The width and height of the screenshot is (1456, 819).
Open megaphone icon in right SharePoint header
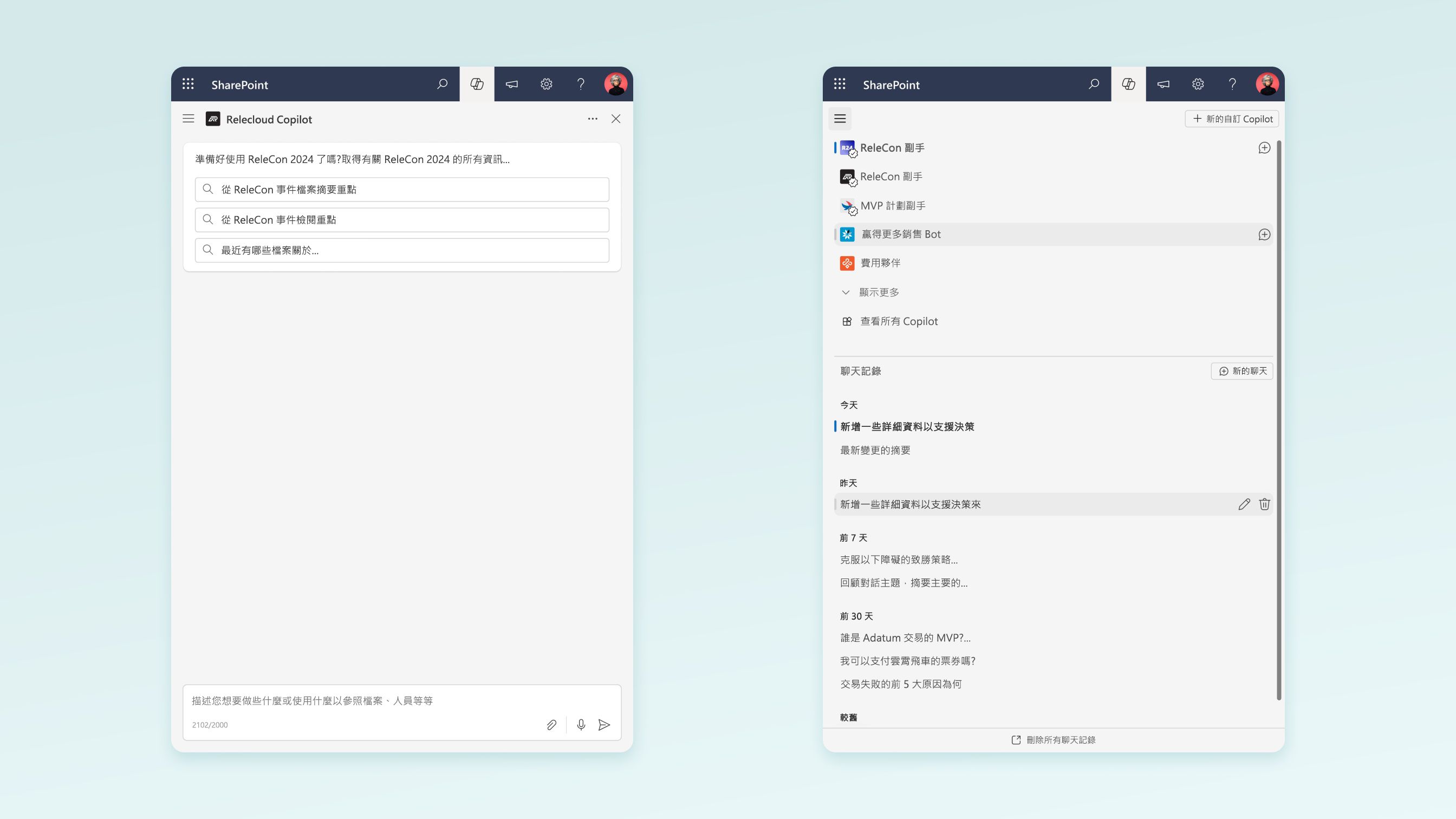coord(1163,84)
